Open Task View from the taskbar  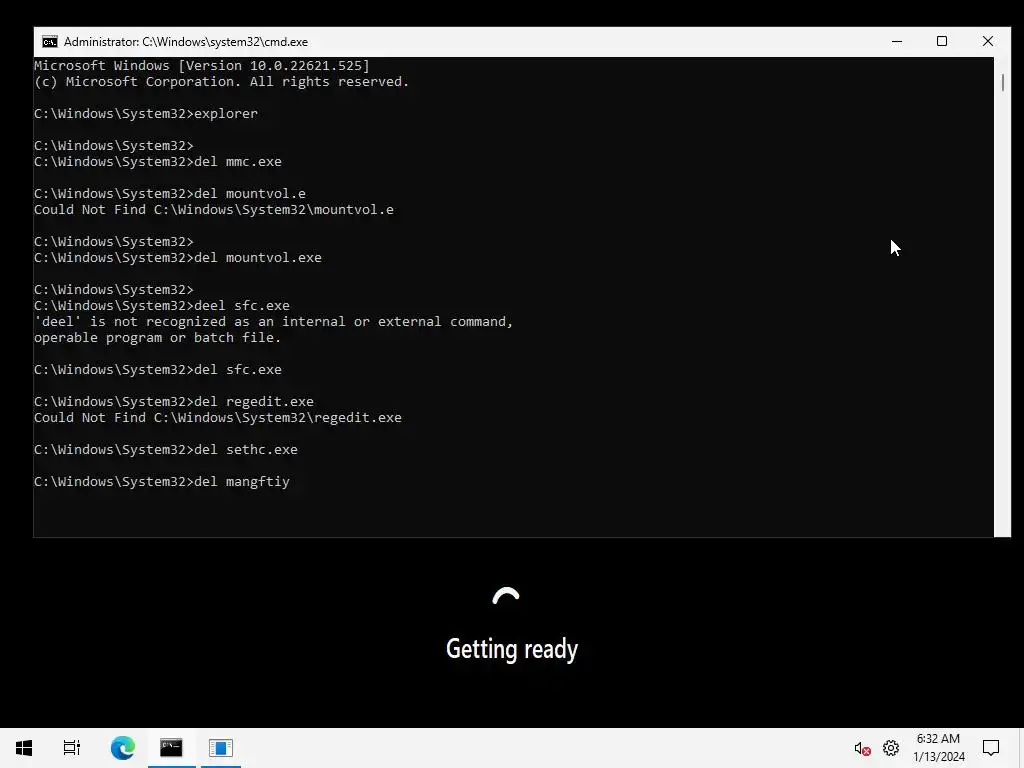coord(72,747)
